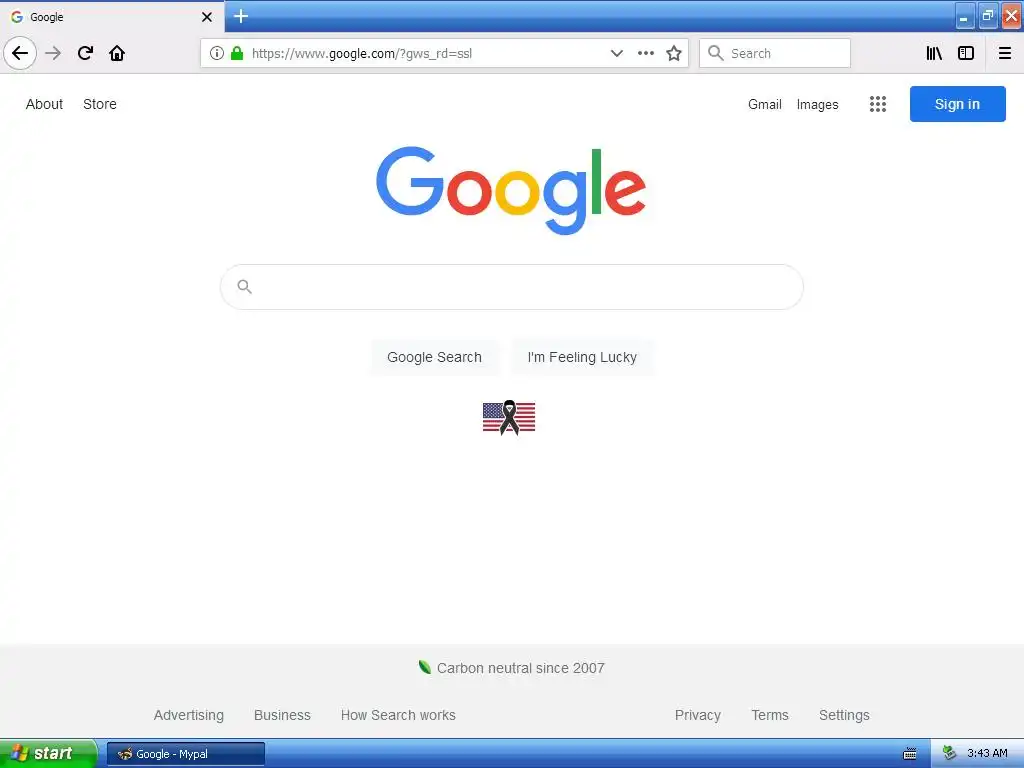Open the Business footer link

point(282,715)
